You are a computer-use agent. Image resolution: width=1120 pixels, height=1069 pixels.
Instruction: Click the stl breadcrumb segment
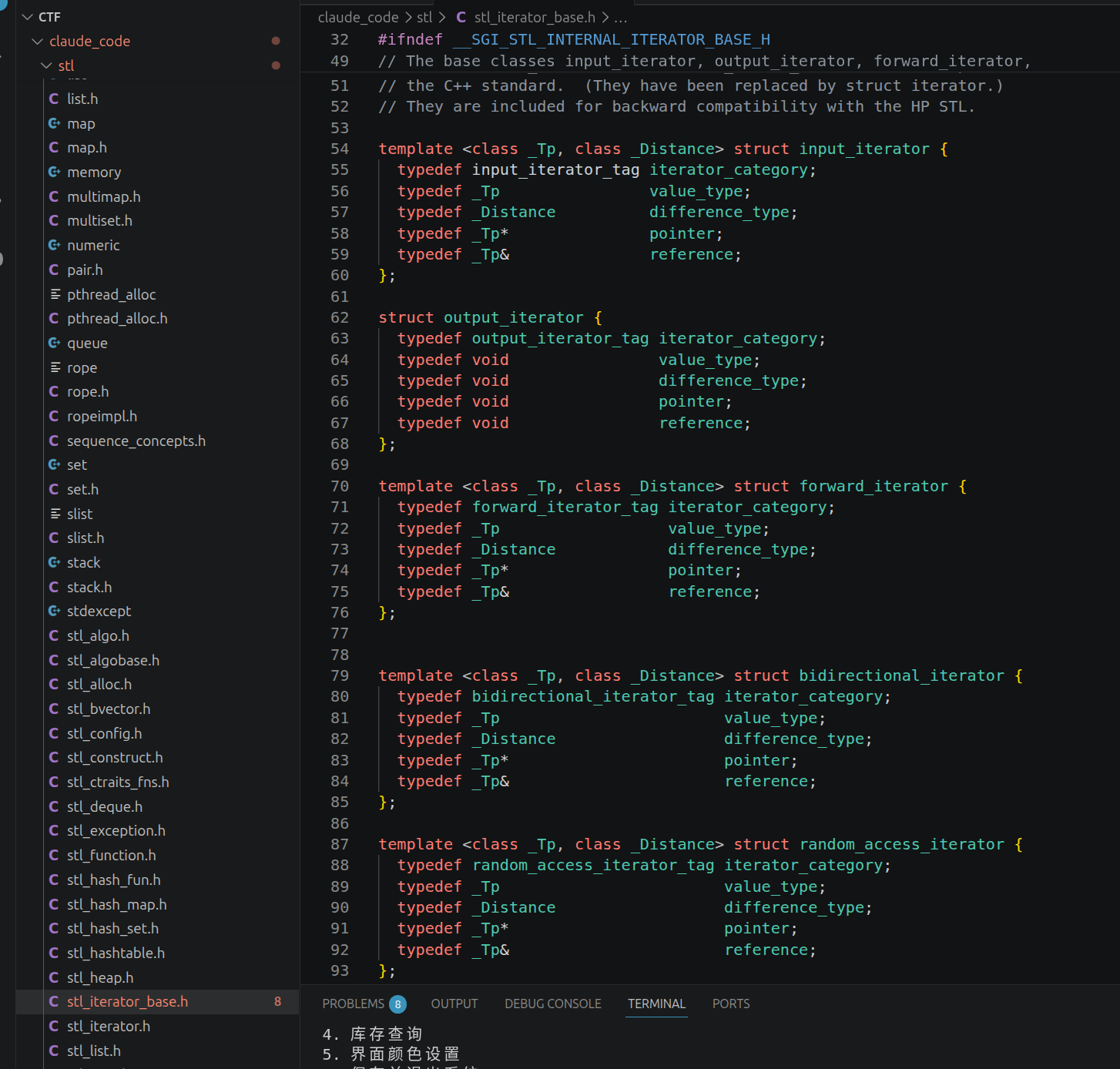(424, 17)
